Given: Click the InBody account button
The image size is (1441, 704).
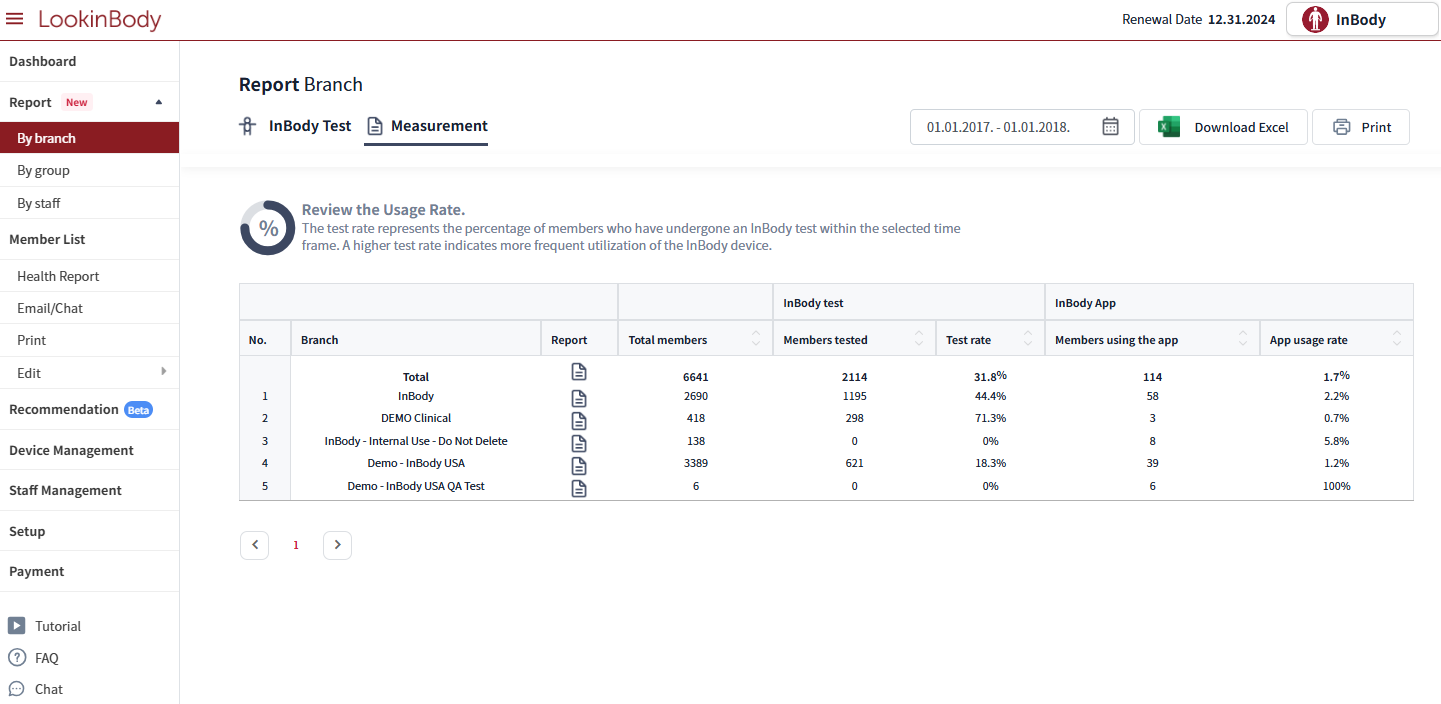Looking at the screenshot, I should 1362,19.
